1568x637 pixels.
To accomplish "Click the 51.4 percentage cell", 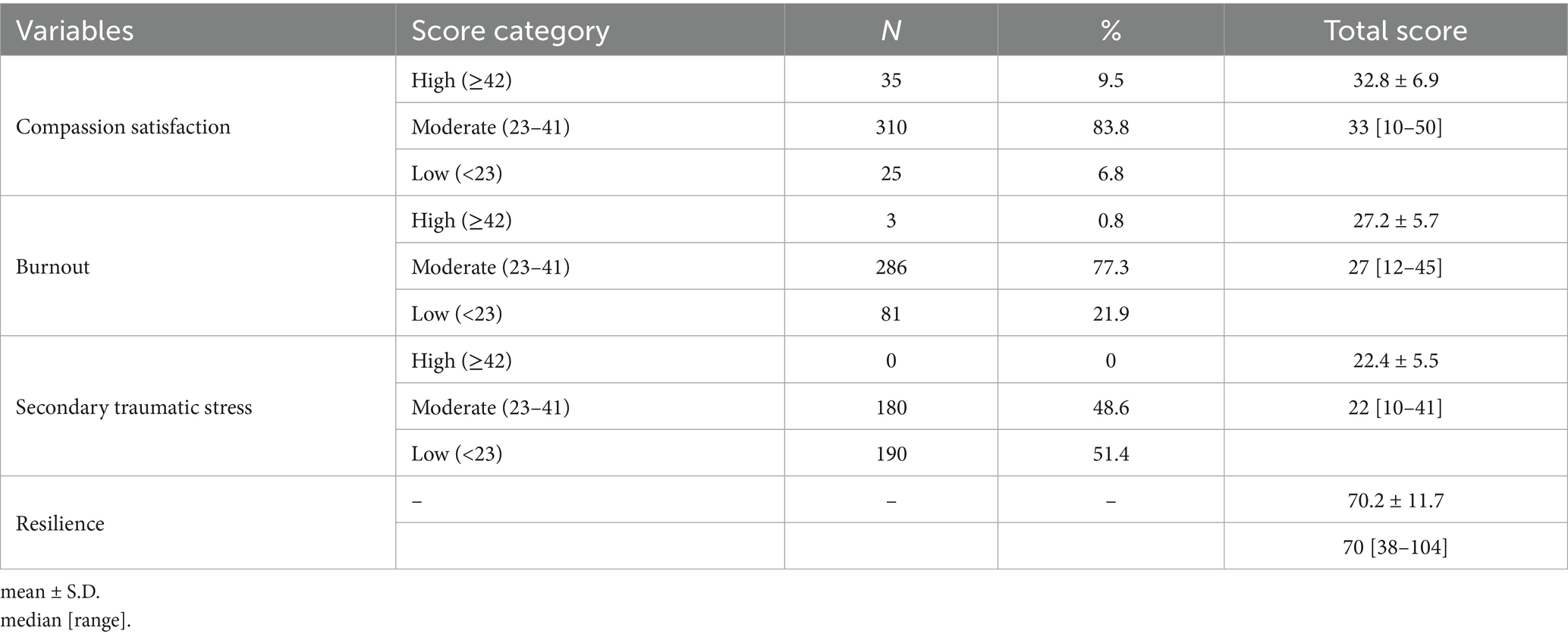I will pyautogui.click(x=1111, y=453).
